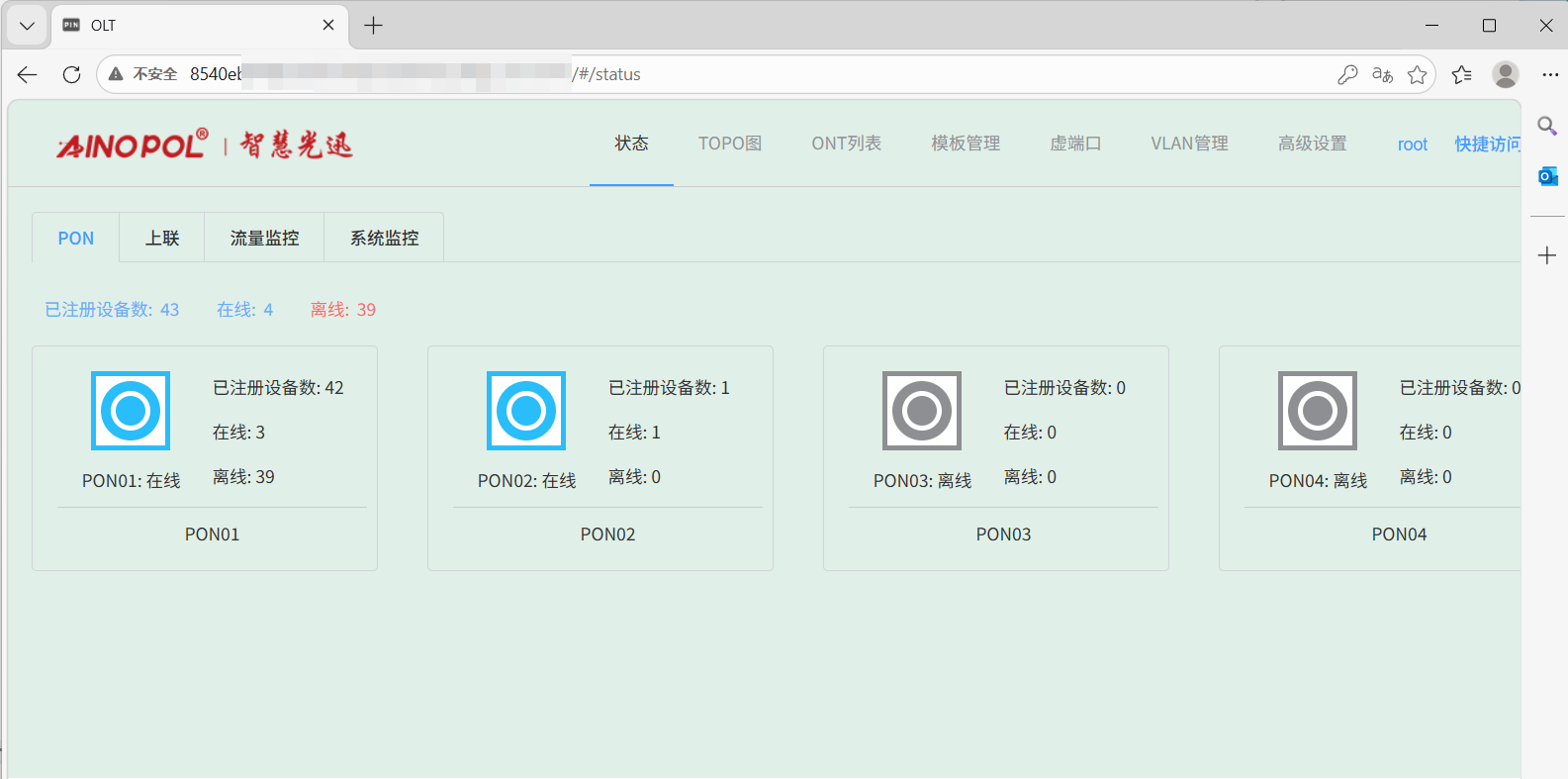
Task: Open the TOPO图 menu item
Action: tap(730, 144)
